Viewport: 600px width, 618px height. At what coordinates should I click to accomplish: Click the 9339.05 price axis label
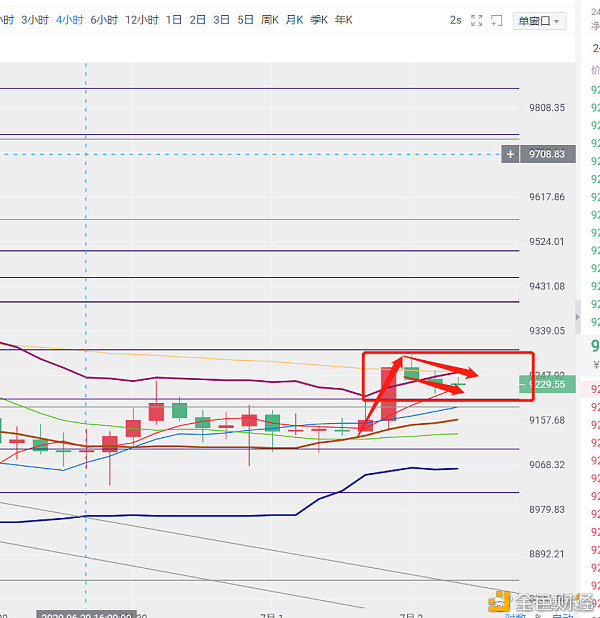(x=547, y=331)
